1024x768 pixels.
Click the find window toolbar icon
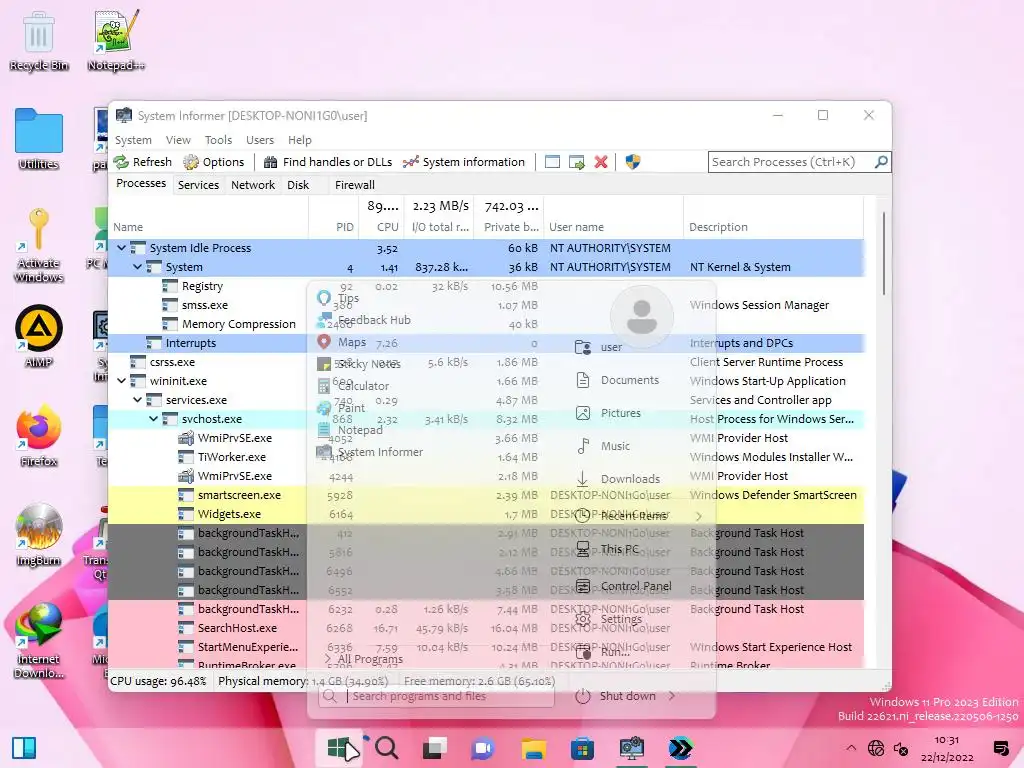coord(552,162)
